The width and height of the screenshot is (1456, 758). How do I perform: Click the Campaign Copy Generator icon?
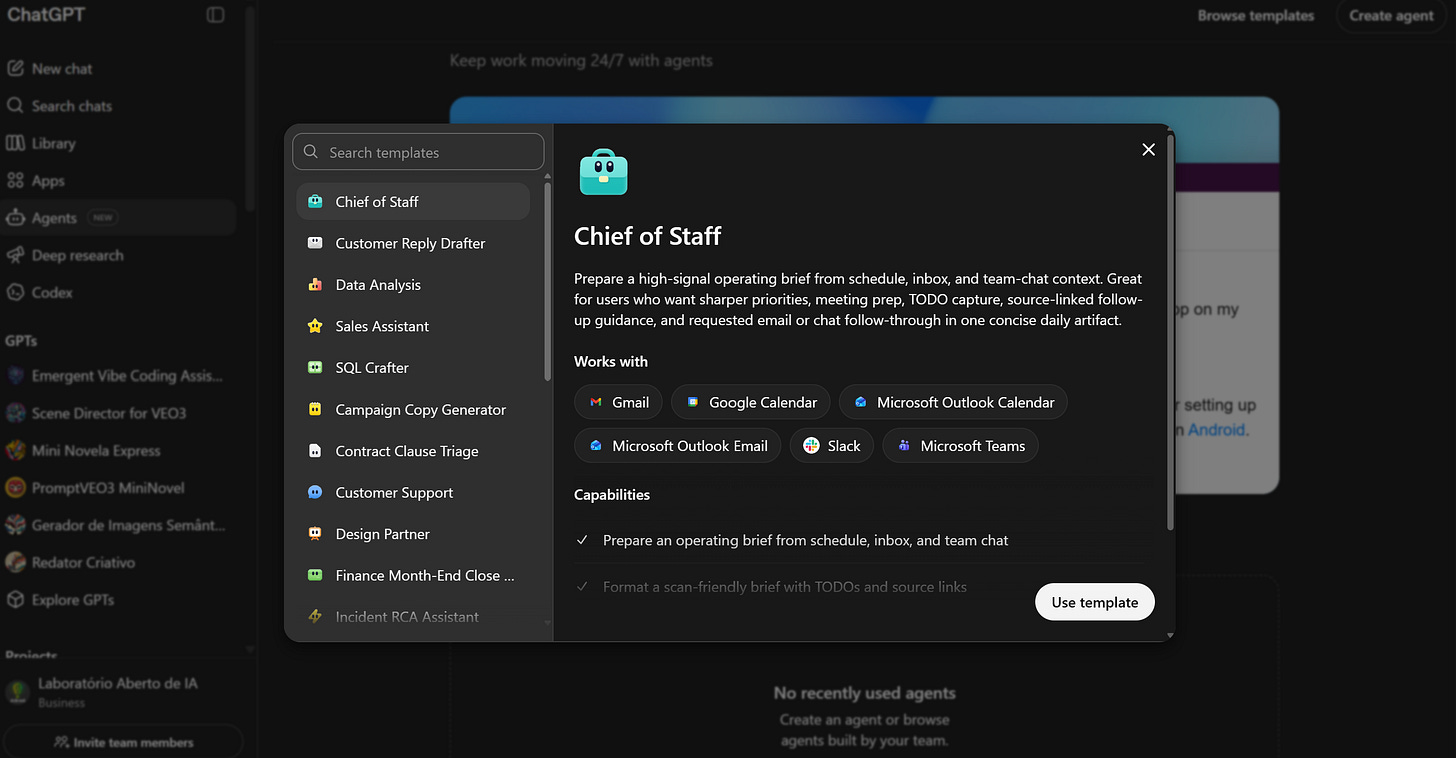(315, 409)
